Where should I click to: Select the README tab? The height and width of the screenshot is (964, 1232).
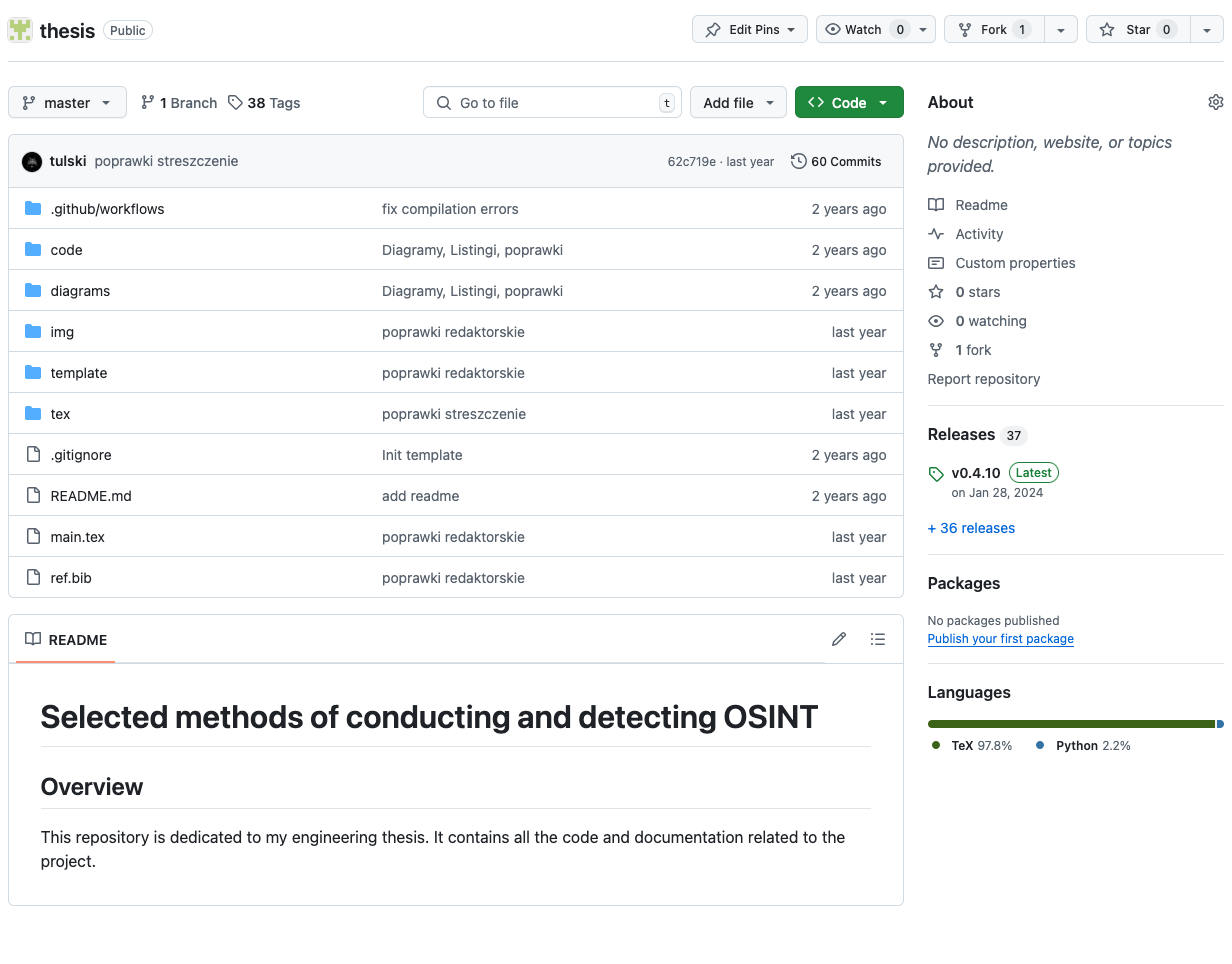[x=66, y=640]
